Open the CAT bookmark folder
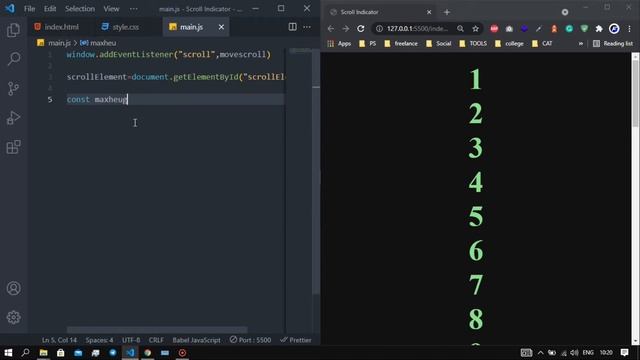 coord(542,44)
